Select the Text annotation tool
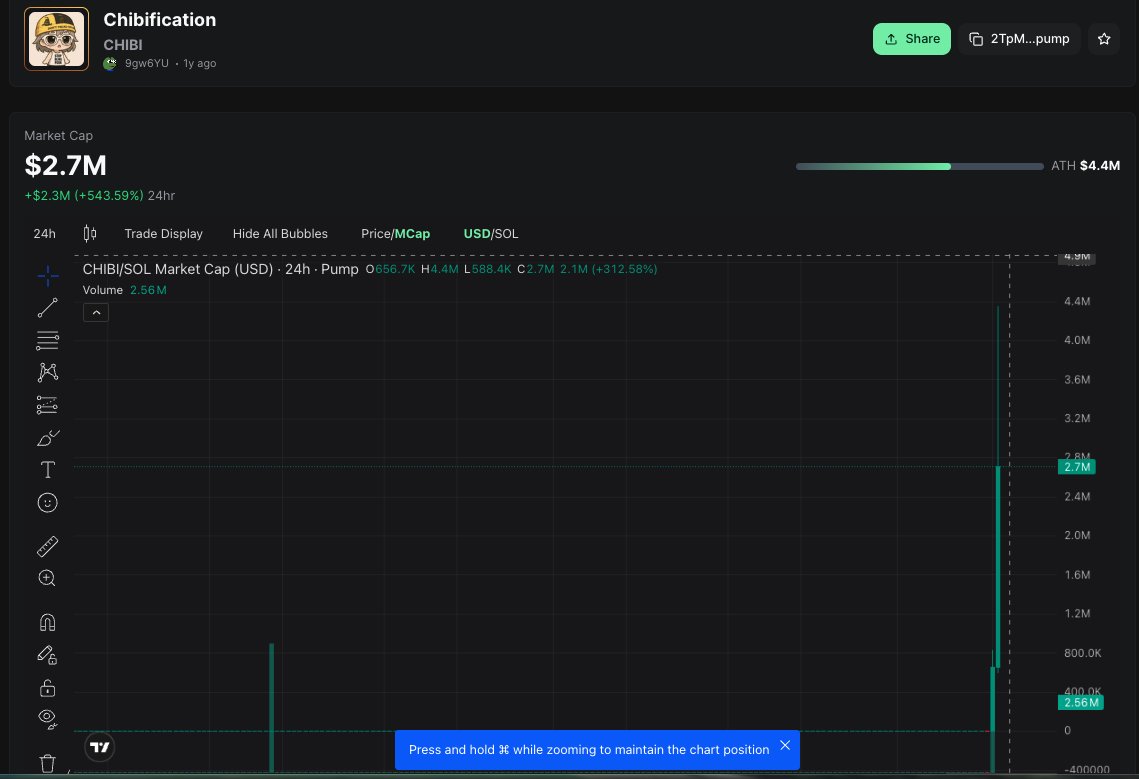 pos(47,469)
